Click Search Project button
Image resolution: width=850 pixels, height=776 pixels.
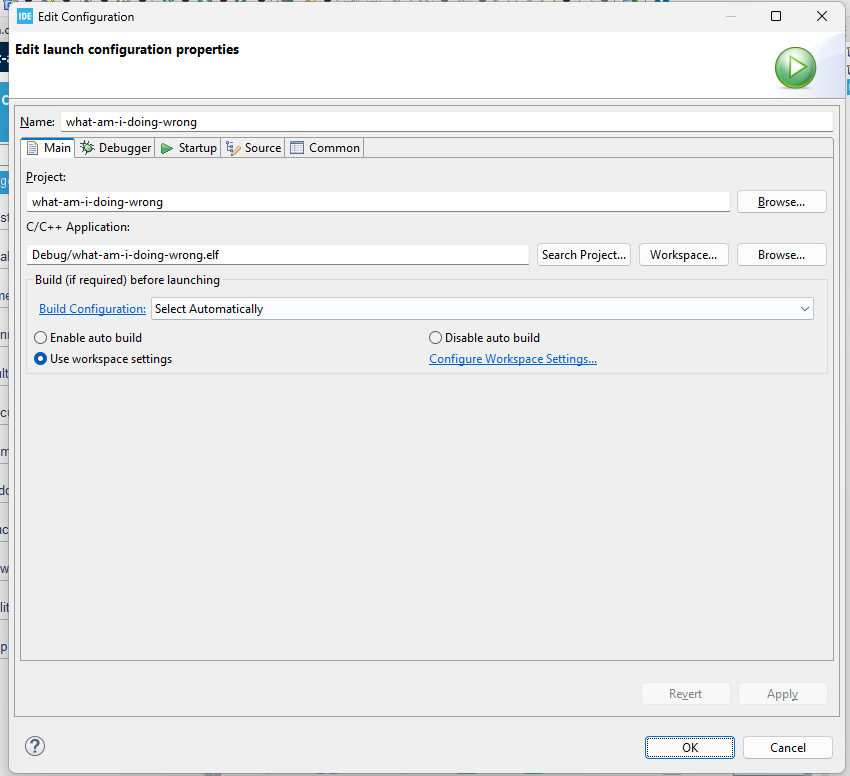click(584, 255)
